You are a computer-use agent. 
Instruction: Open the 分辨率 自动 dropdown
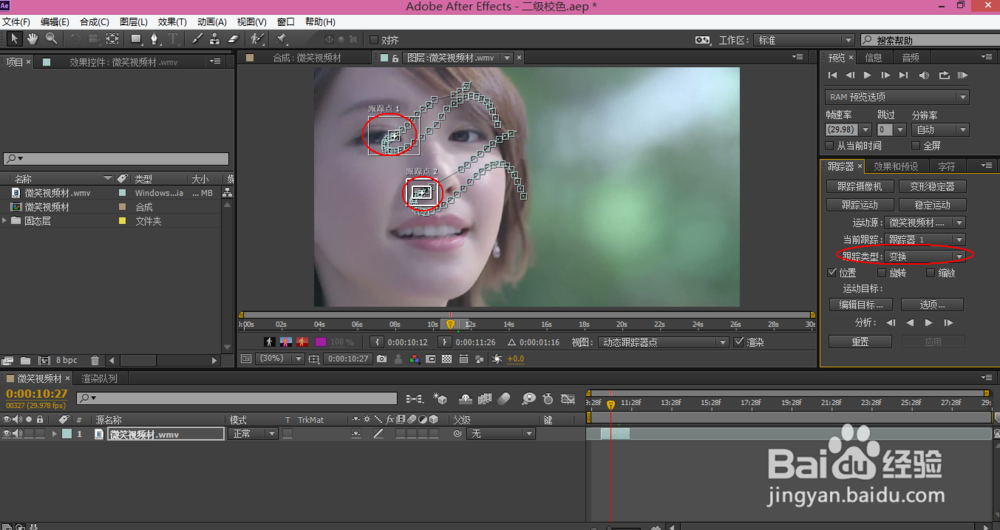point(940,130)
